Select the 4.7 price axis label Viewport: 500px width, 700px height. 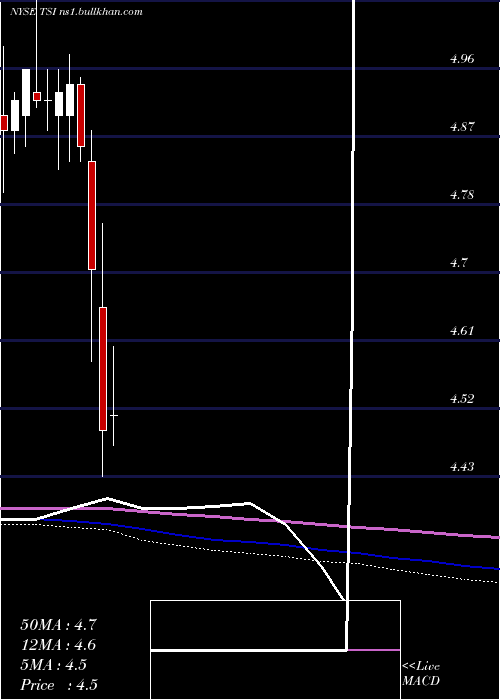pos(458,263)
